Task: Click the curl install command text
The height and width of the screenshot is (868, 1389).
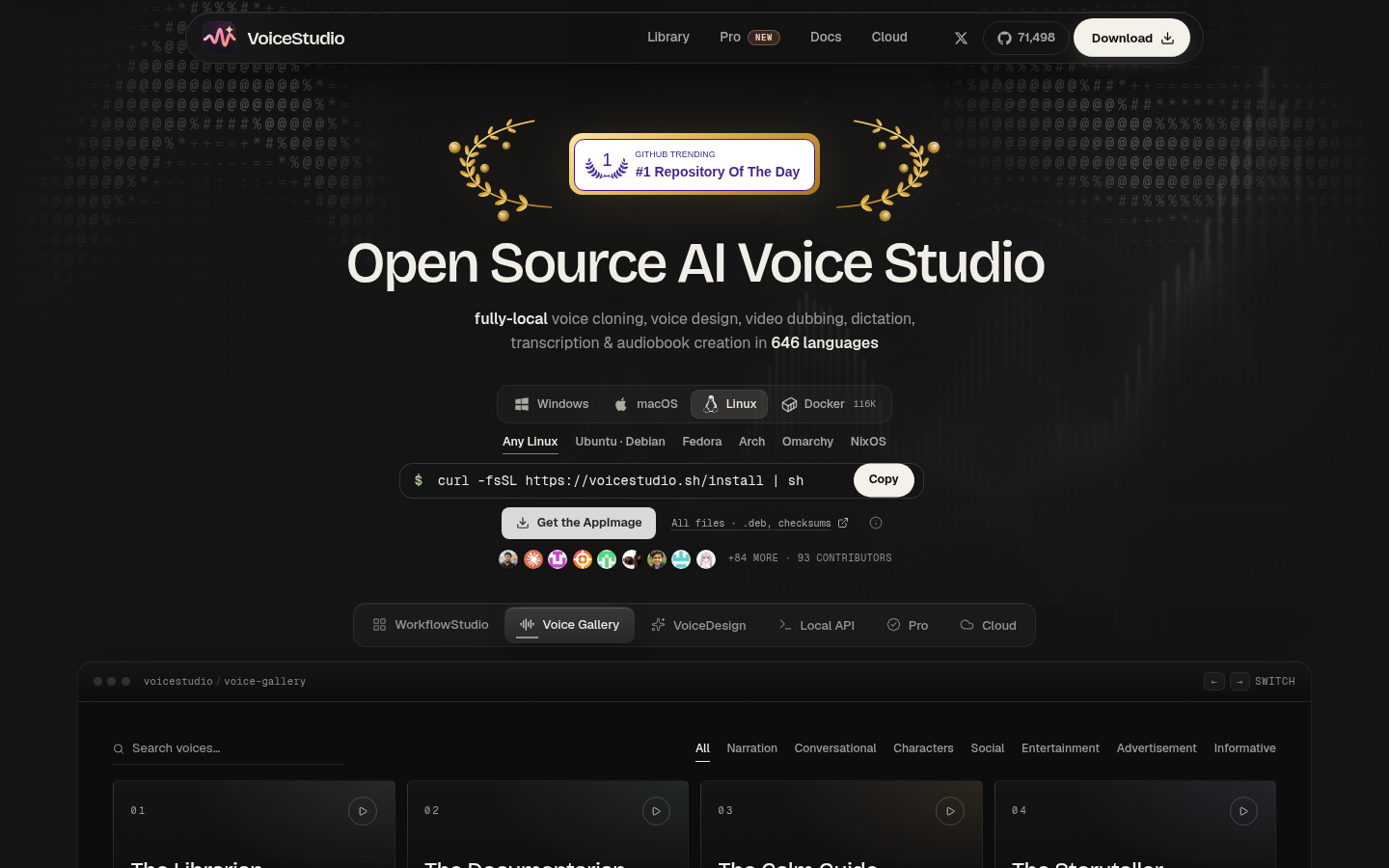Action: coord(620,480)
